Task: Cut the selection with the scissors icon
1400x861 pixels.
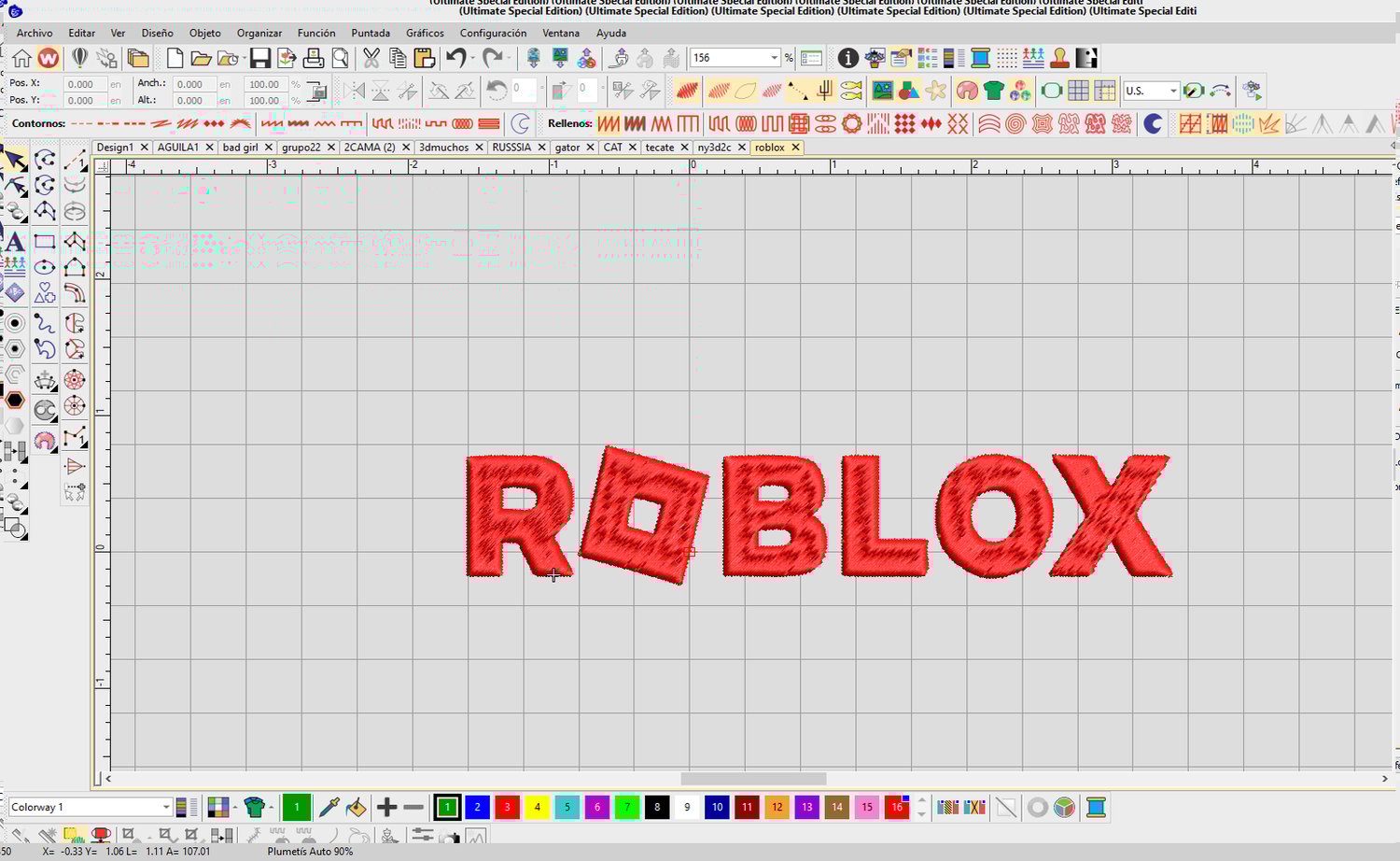Action: point(371,59)
